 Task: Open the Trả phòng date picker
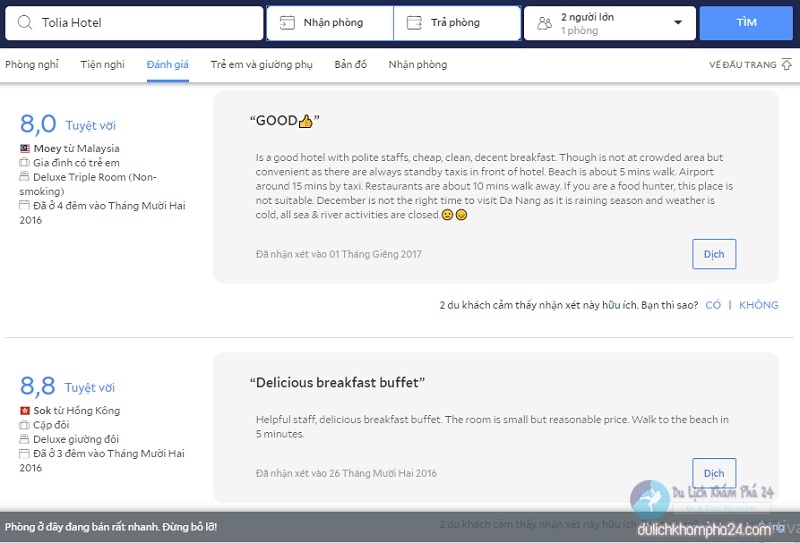[x=456, y=22]
